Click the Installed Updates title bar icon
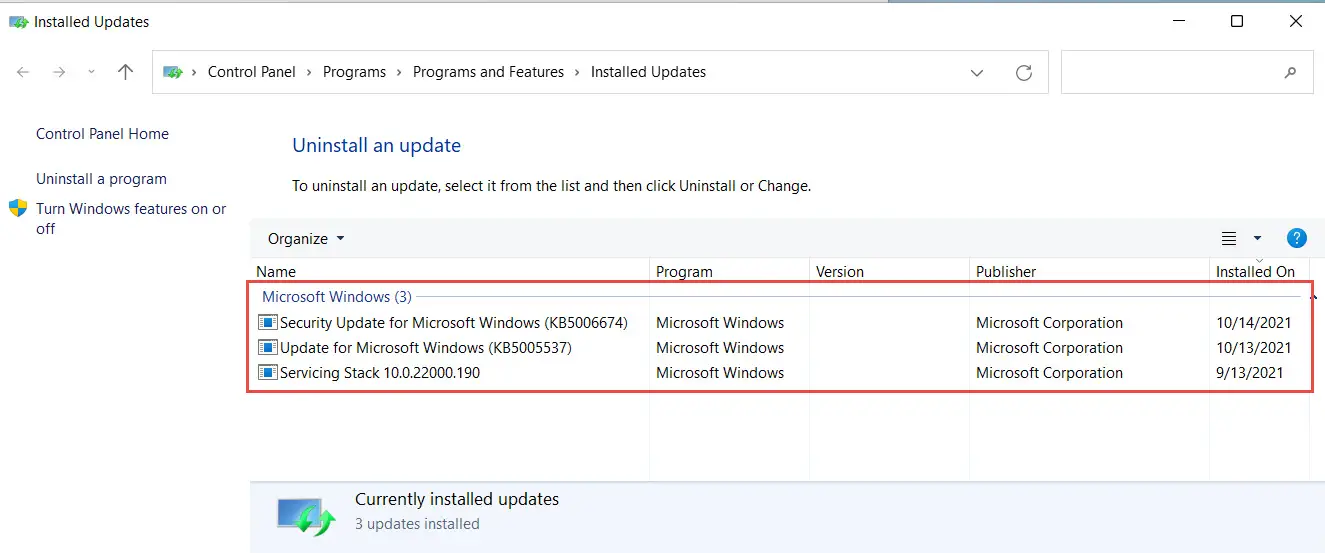The height and width of the screenshot is (553, 1325). pos(18,21)
